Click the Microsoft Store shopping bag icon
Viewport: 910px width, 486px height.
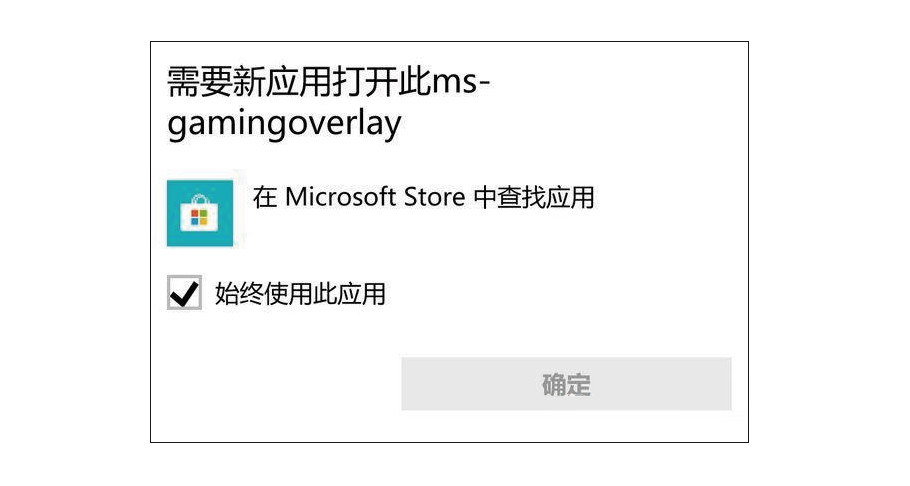click(x=200, y=213)
